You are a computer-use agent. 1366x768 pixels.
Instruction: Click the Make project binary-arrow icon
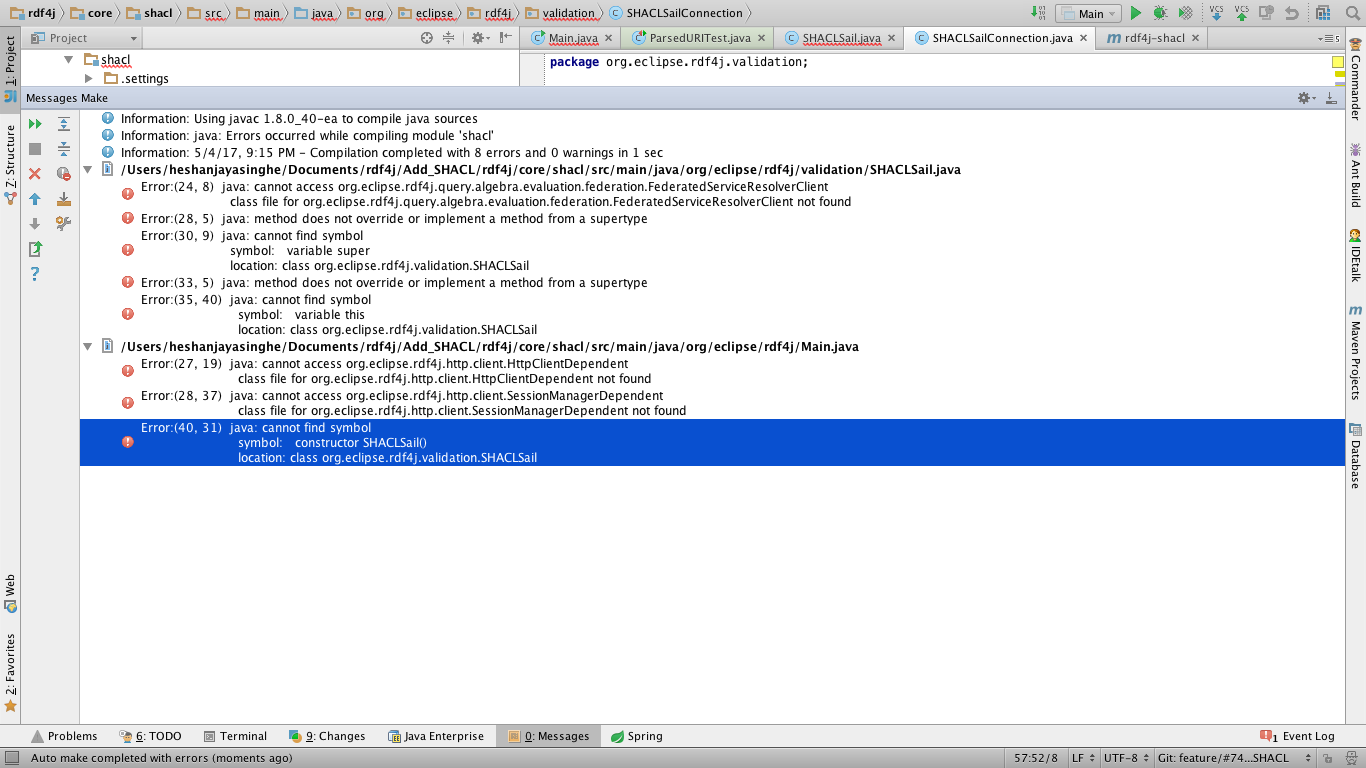(x=1038, y=13)
